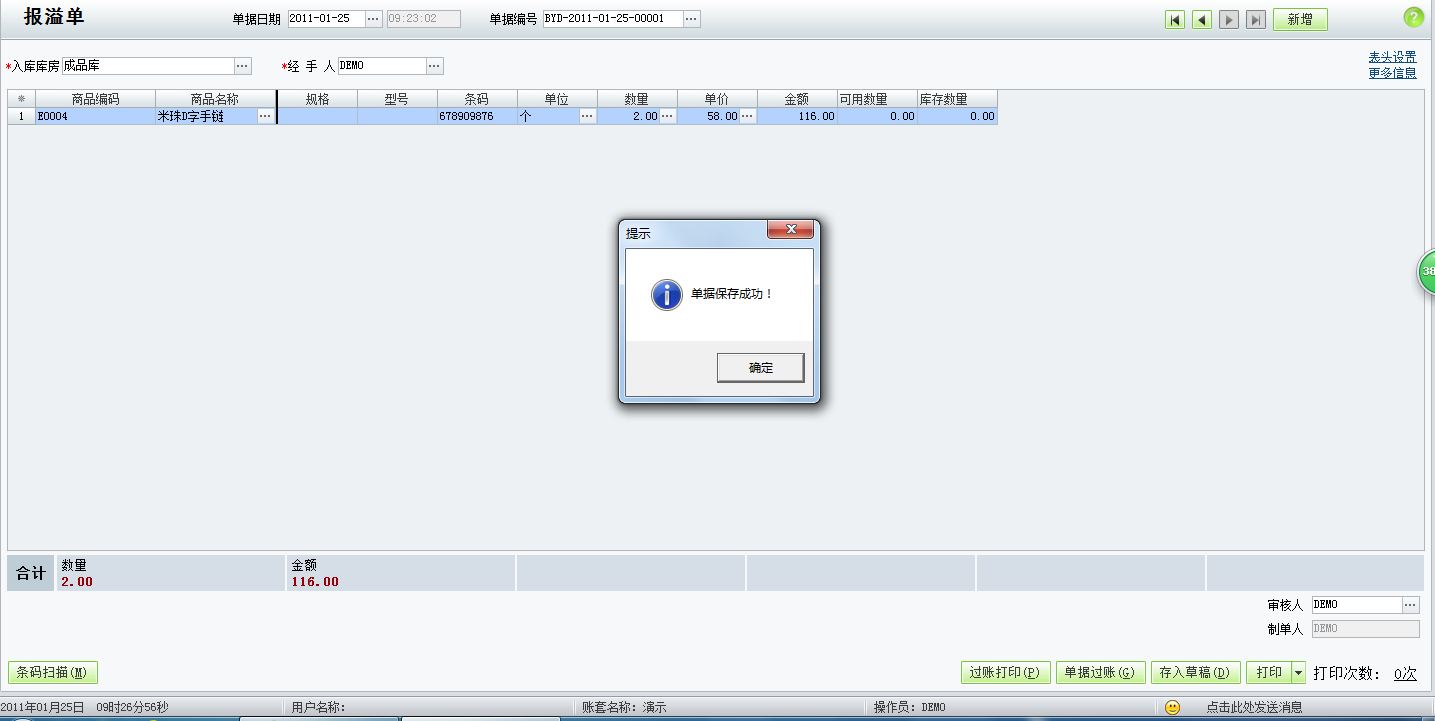This screenshot has height=721, width=1435.
Task: Open the 更多信息 link
Action: point(1392,73)
